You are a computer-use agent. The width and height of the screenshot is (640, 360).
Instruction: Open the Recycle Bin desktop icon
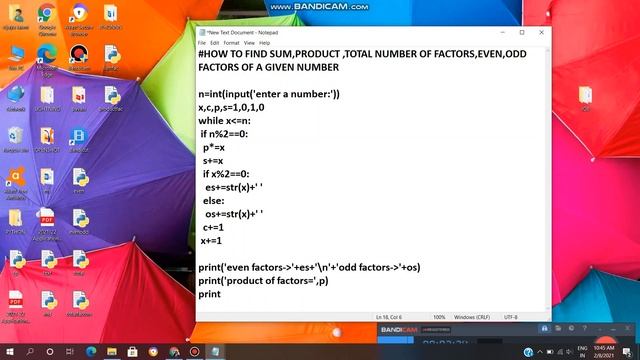coord(16,140)
